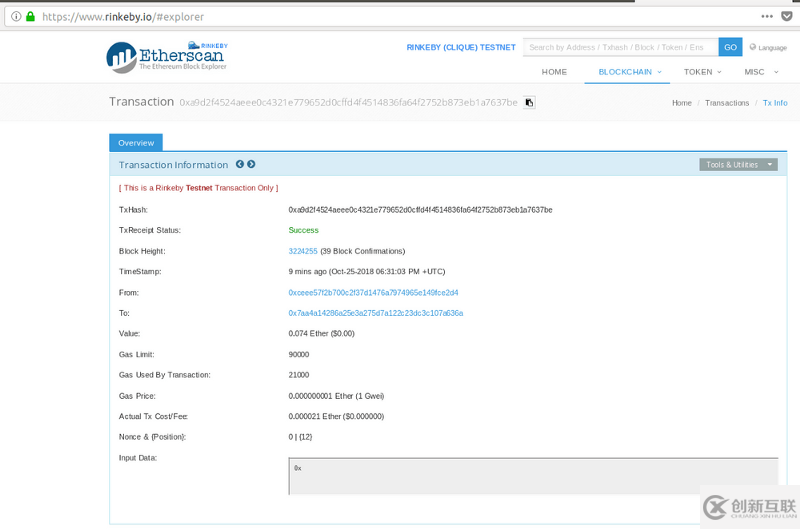The height and width of the screenshot is (529, 800).
Task: Click the Transactions breadcrumb link
Action: (727, 103)
